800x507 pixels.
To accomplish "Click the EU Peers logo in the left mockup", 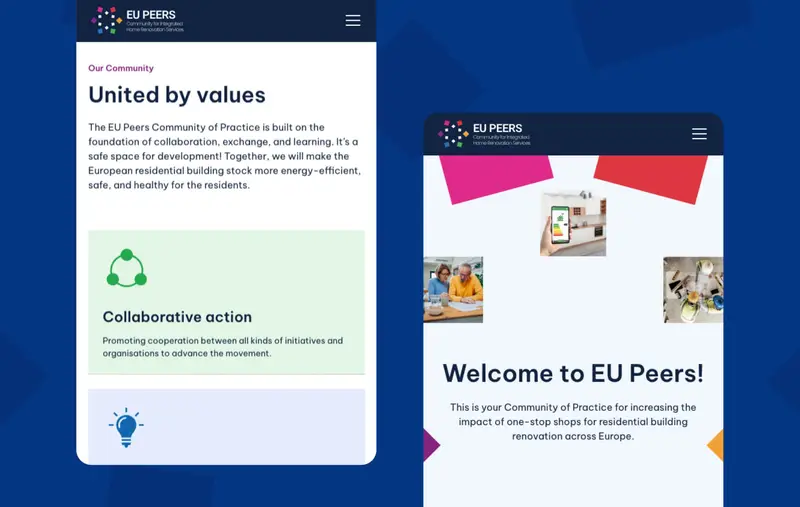I will (137, 20).
